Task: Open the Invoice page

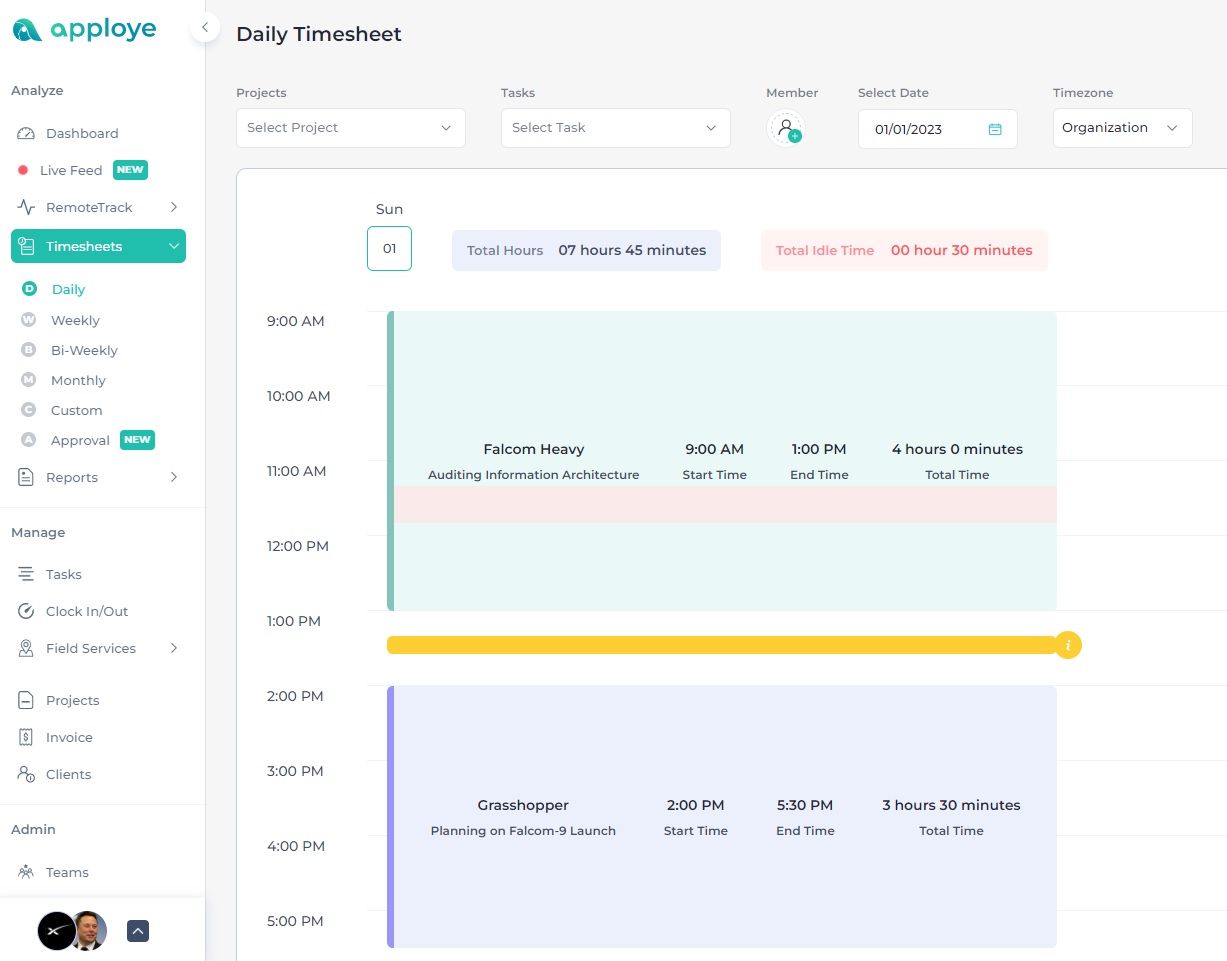Action: [69, 737]
